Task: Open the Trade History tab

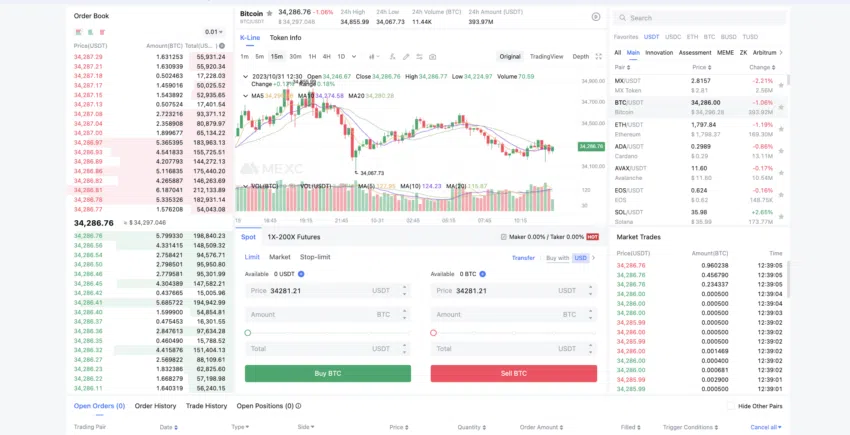Action: pyautogui.click(x=207, y=406)
